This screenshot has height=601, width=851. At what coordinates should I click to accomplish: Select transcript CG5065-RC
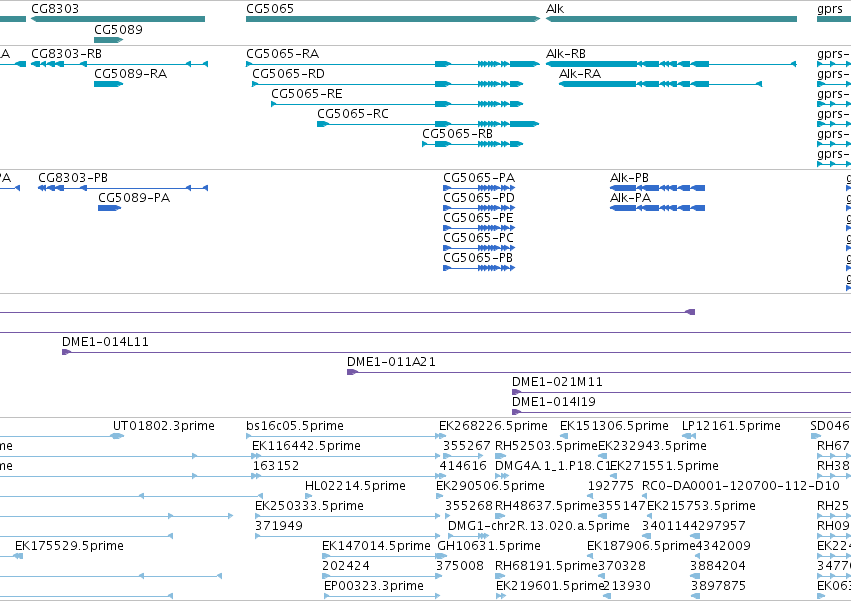(x=428, y=124)
